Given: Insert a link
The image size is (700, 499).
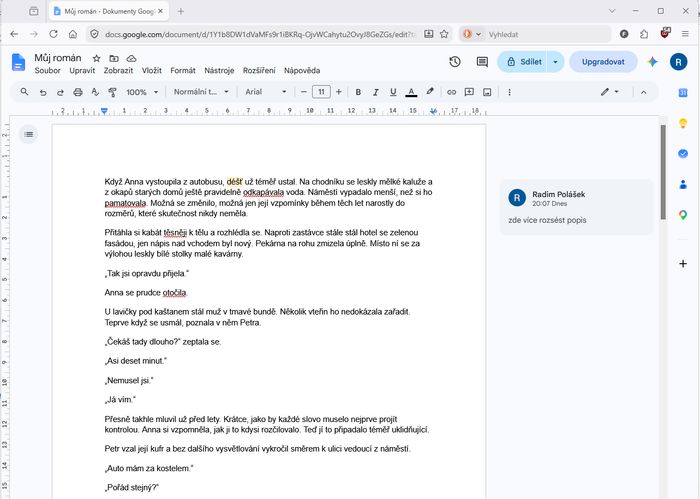Looking at the screenshot, I should click(451, 92).
